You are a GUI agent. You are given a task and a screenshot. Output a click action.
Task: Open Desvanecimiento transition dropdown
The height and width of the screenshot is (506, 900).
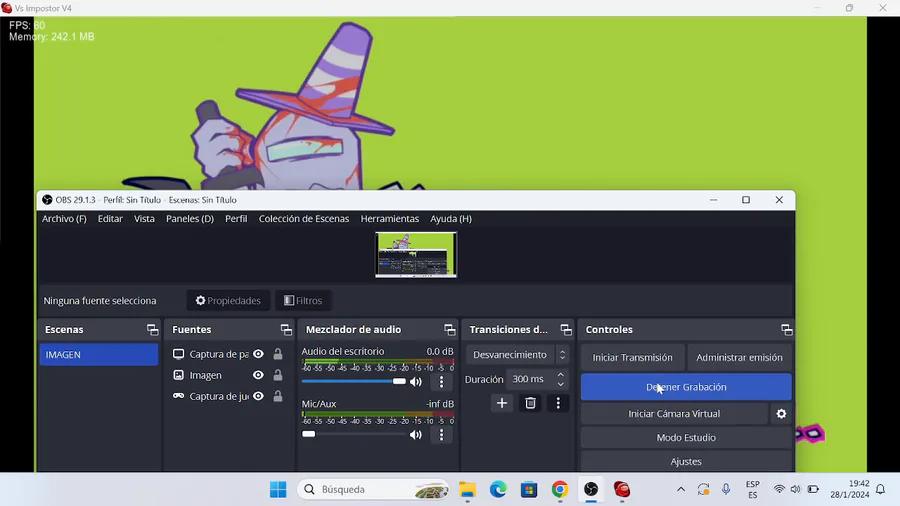[x=517, y=355]
